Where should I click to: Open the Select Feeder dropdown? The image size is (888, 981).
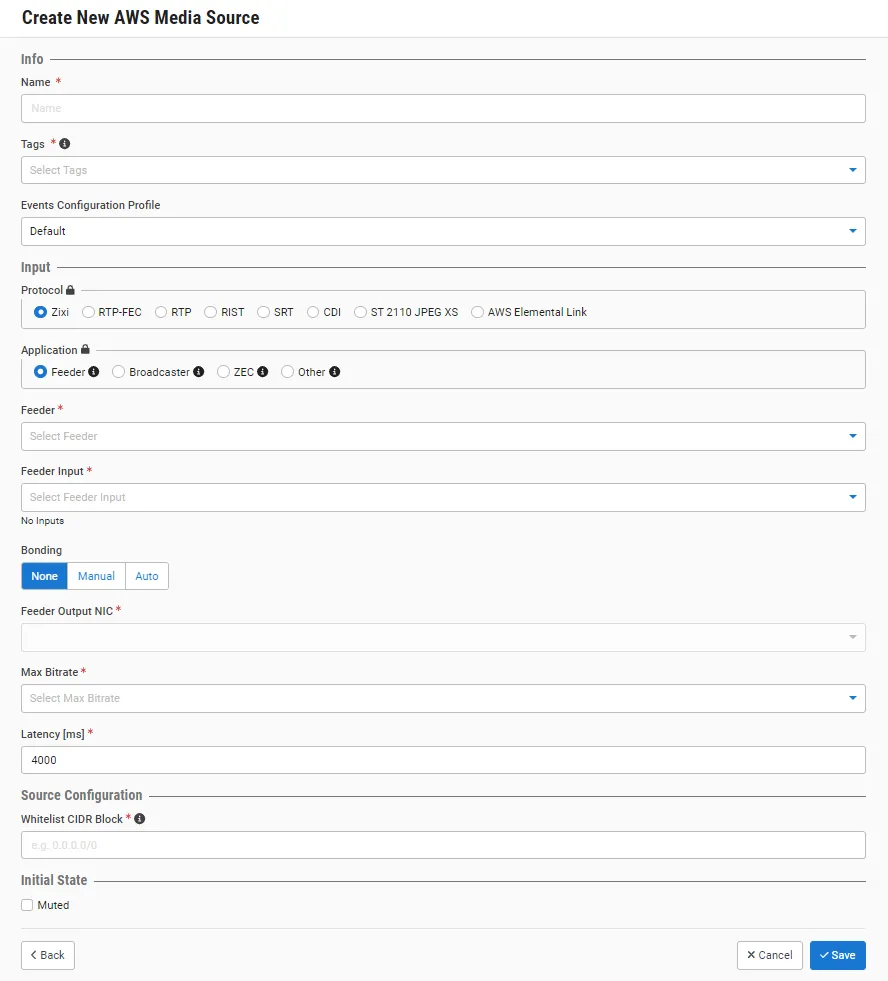tap(443, 436)
